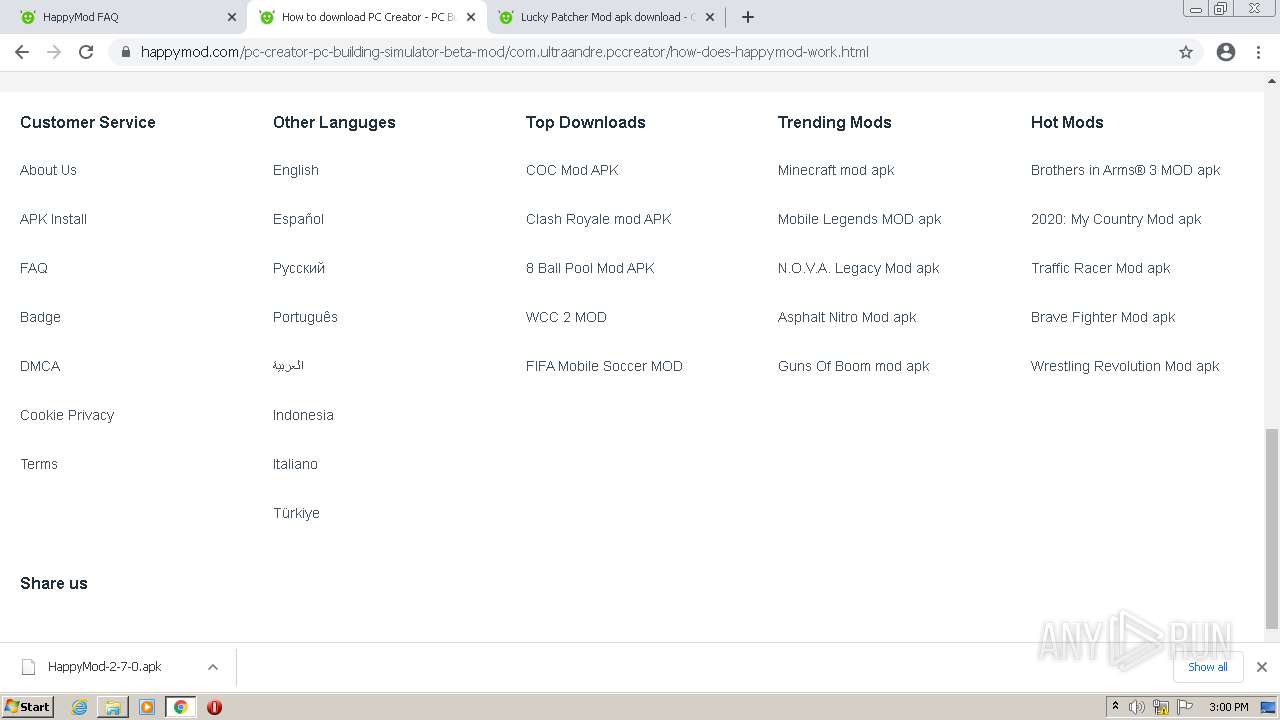The width and height of the screenshot is (1280, 720).
Task: Open 2020: My Country Mod apk link
Action: [1116, 219]
